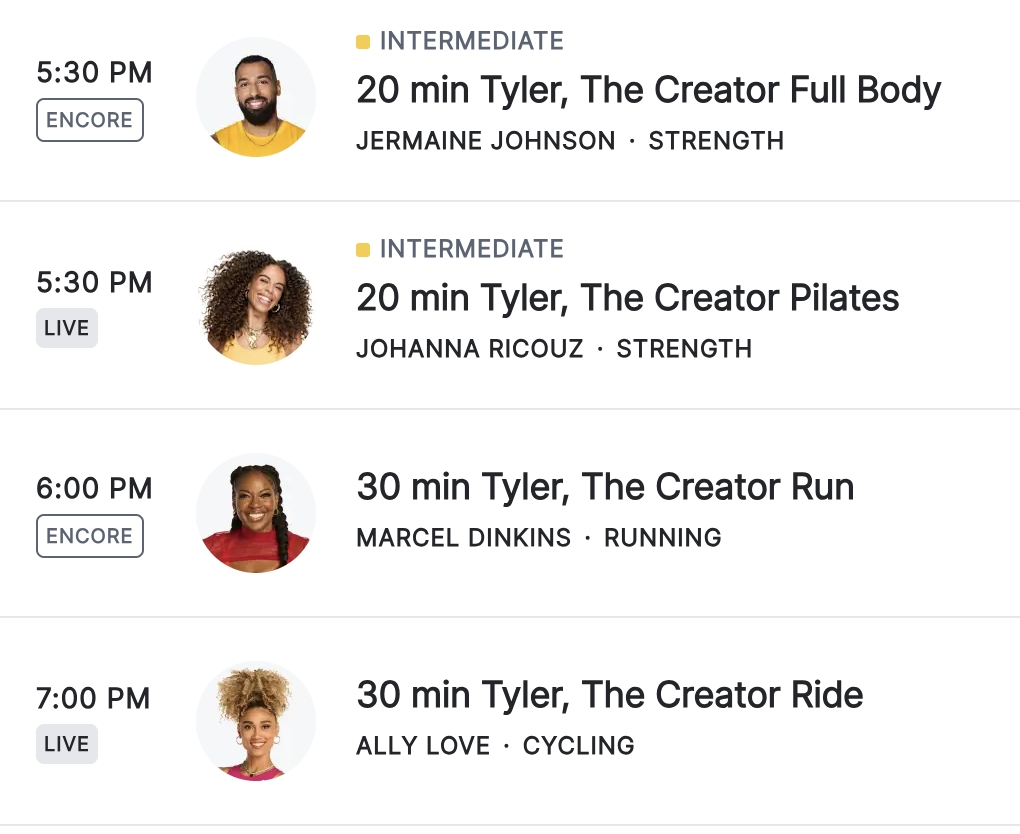Click the RUNNING category label

[x=662, y=538]
